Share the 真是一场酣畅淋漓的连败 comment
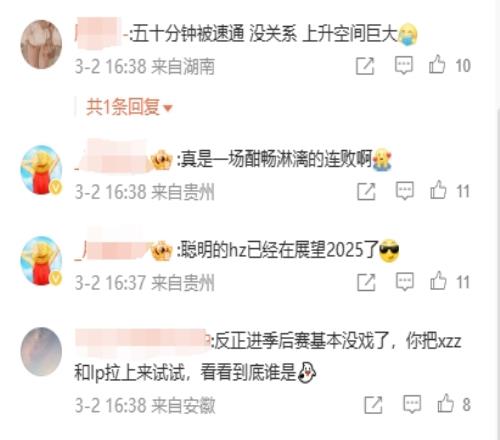The height and width of the screenshot is (440, 500). click(366, 191)
